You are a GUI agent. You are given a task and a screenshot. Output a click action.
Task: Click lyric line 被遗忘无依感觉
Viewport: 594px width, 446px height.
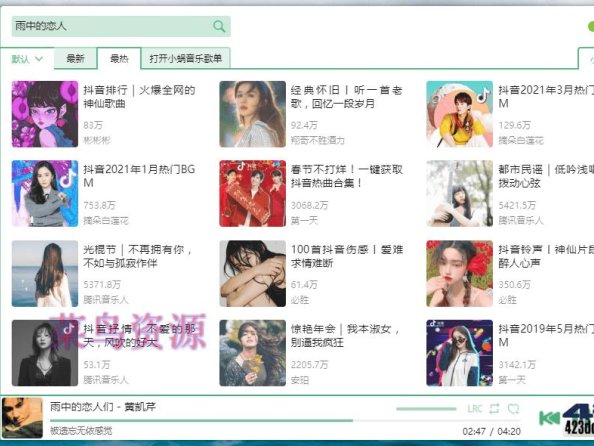coord(81,430)
